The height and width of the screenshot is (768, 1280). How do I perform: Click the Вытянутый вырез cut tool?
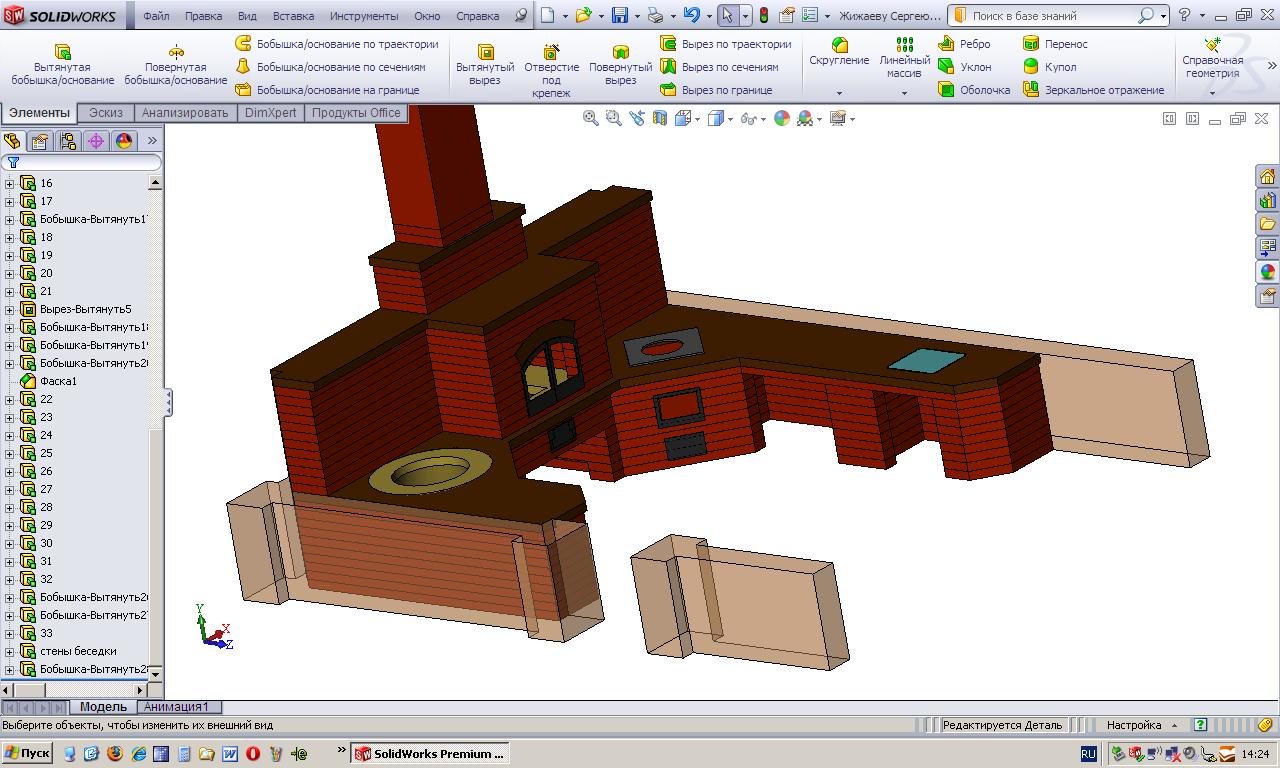click(485, 65)
